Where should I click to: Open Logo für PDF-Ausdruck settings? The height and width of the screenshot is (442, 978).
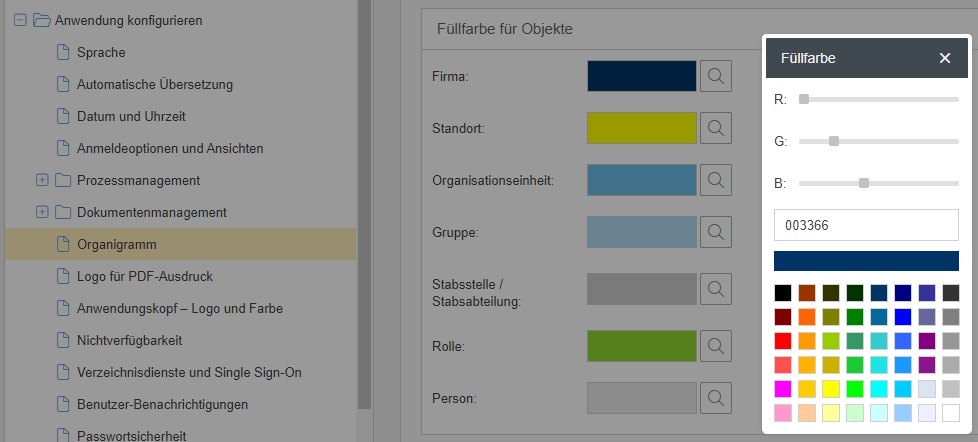tap(145, 276)
